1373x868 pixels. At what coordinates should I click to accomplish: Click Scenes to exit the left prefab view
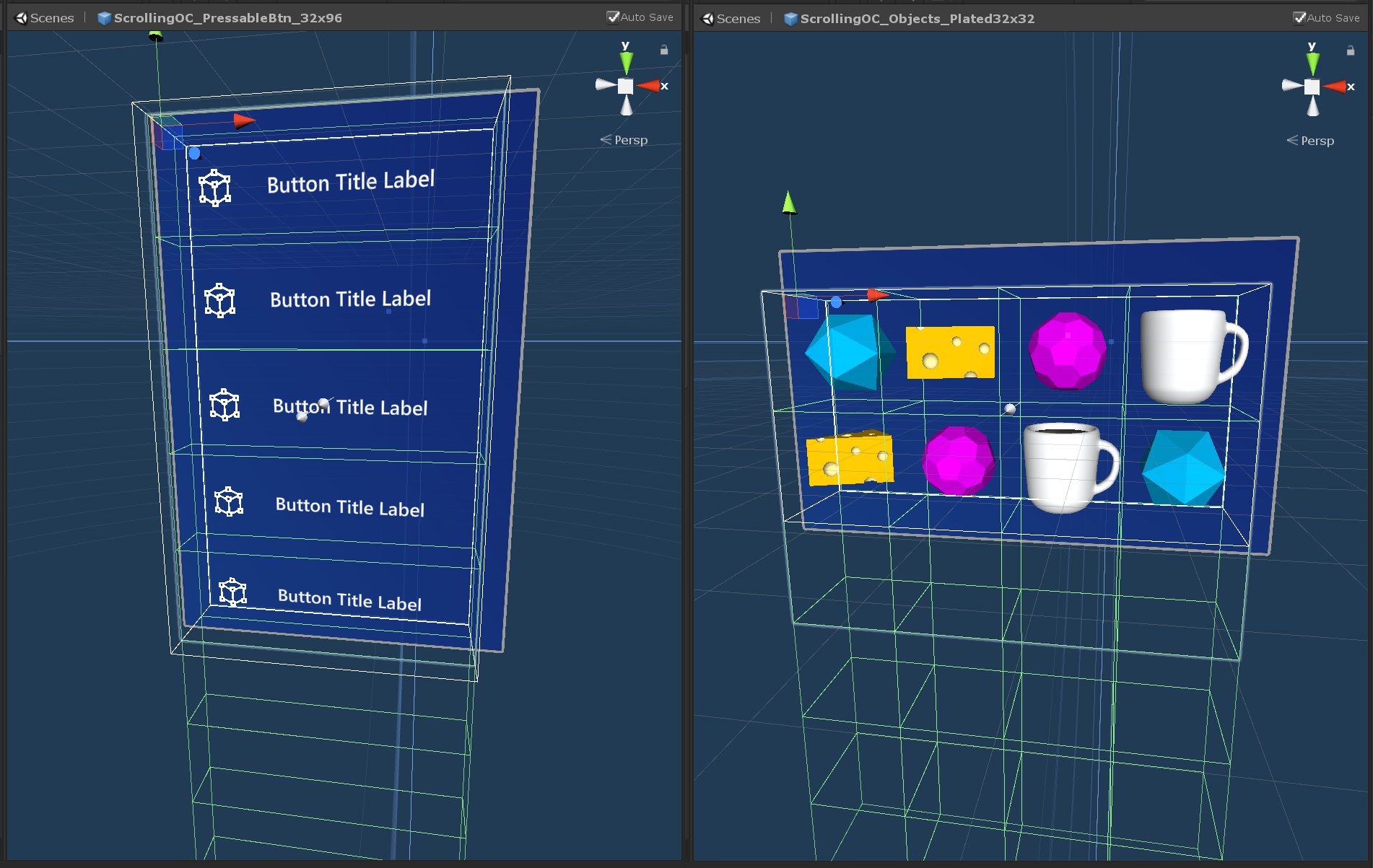pos(51,17)
